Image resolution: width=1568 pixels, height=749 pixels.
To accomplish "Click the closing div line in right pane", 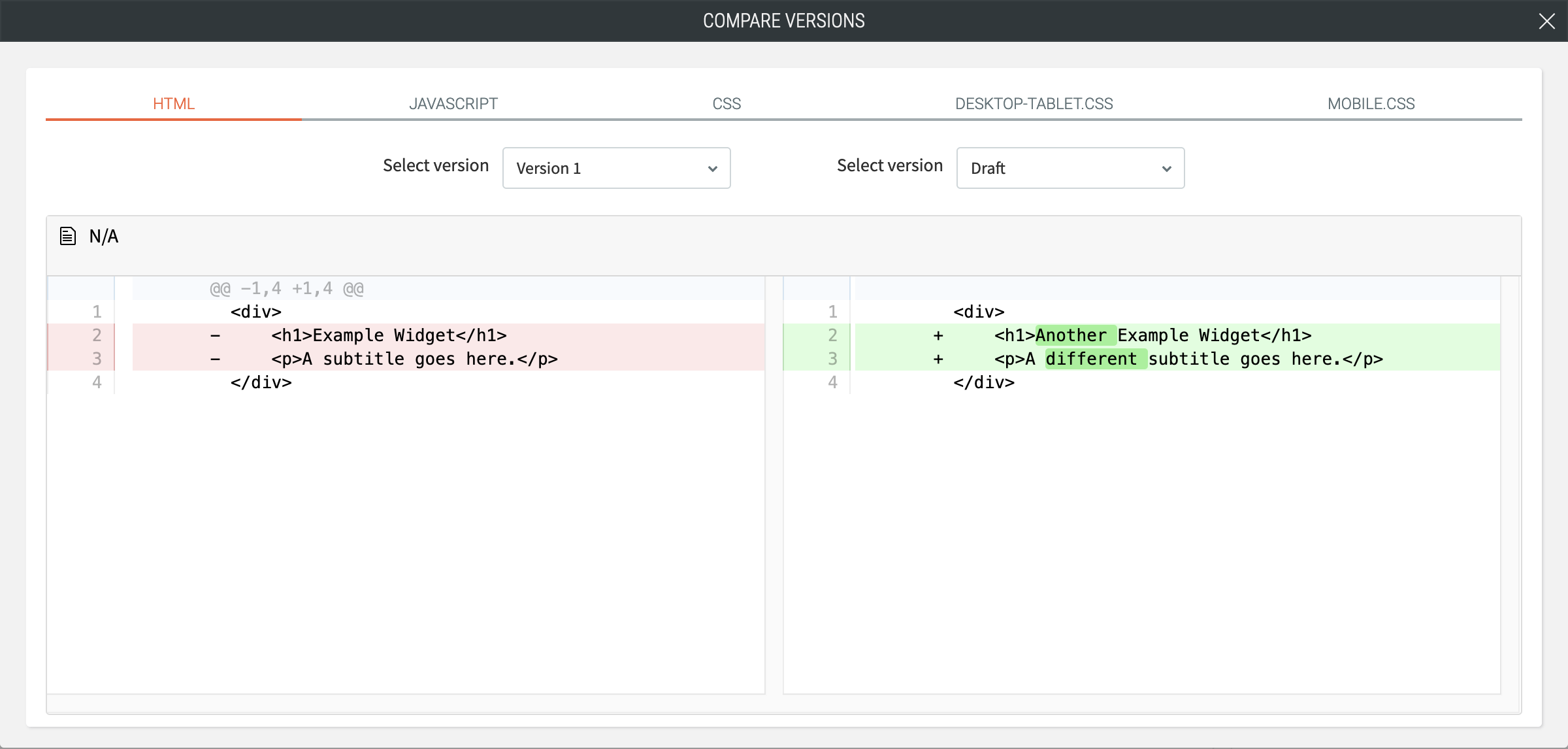I will point(983,382).
